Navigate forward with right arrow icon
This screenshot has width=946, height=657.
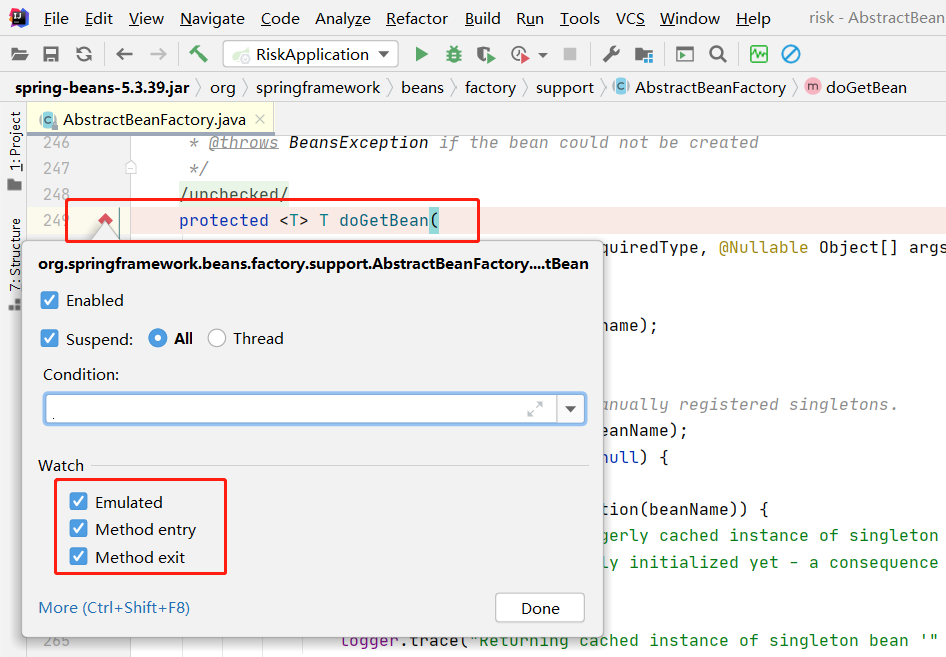pyautogui.click(x=158, y=55)
